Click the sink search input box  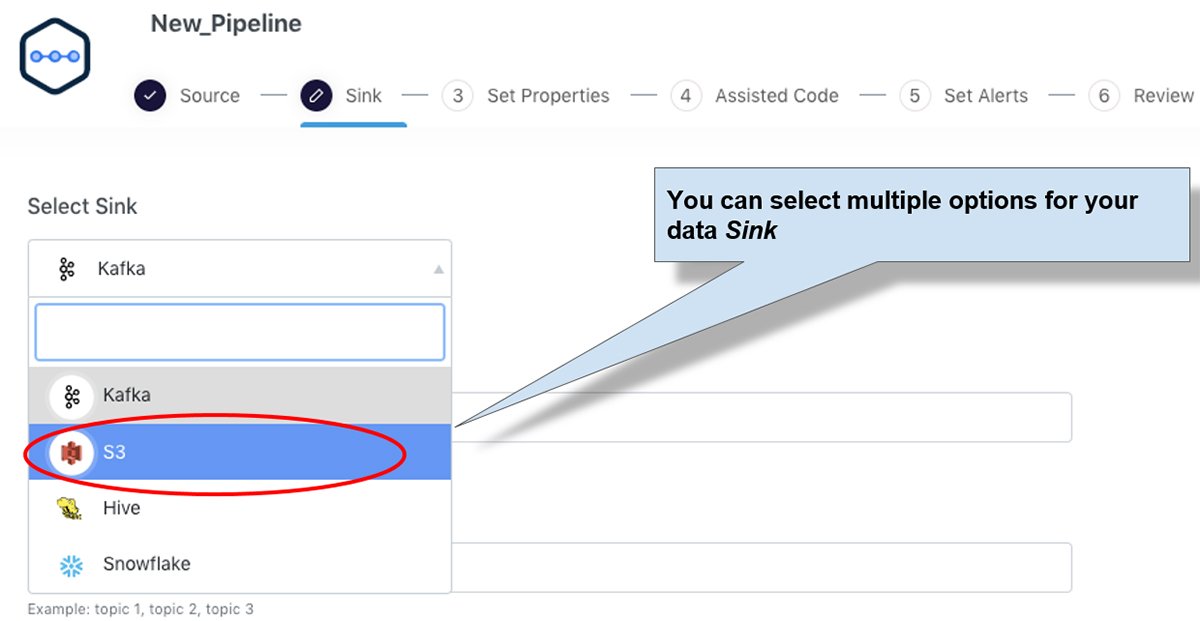pos(240,332)
